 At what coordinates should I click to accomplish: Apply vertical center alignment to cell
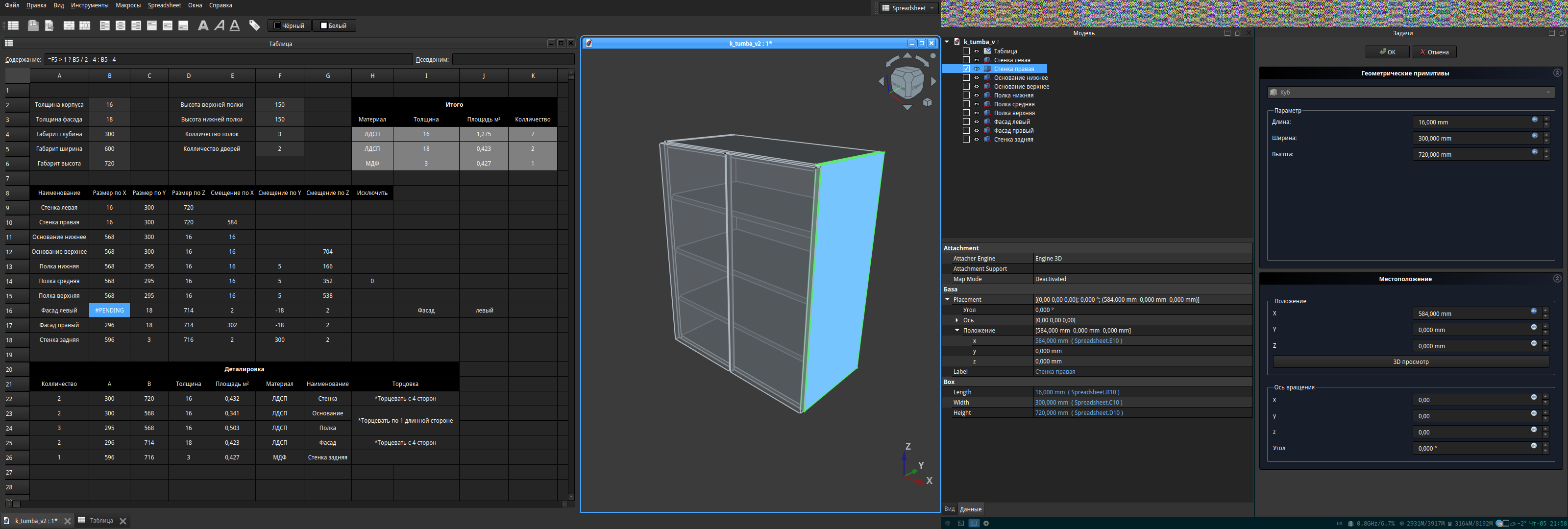point(168,25)
